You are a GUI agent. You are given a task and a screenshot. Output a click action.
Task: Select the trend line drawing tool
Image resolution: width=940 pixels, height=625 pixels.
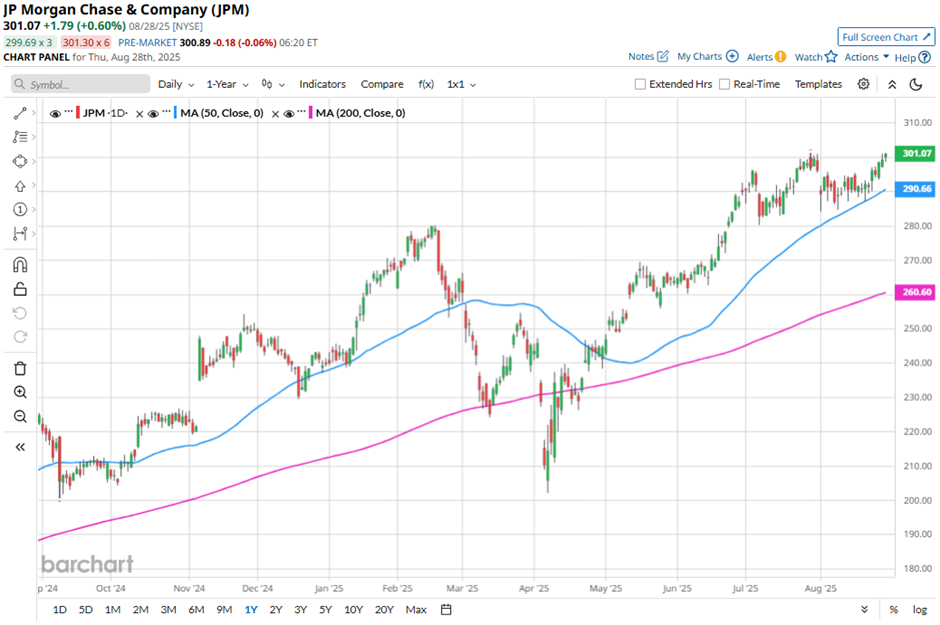[x=20, y=113]
